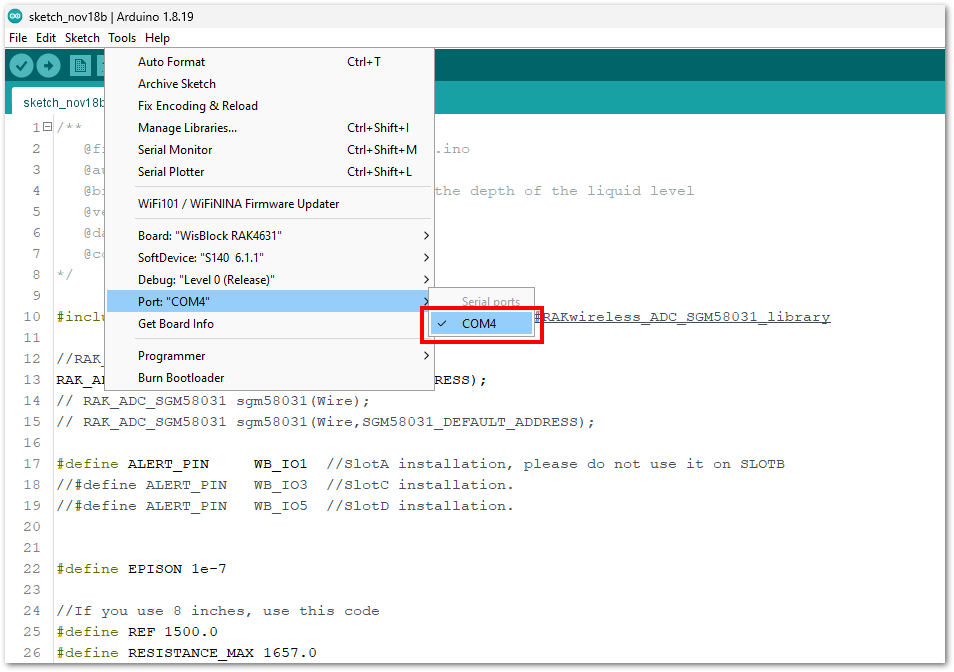Image resolution: width=954 pixels, height=672 pixels.
Task: Launch the Serial Monitor
Action: coord(269,150)
